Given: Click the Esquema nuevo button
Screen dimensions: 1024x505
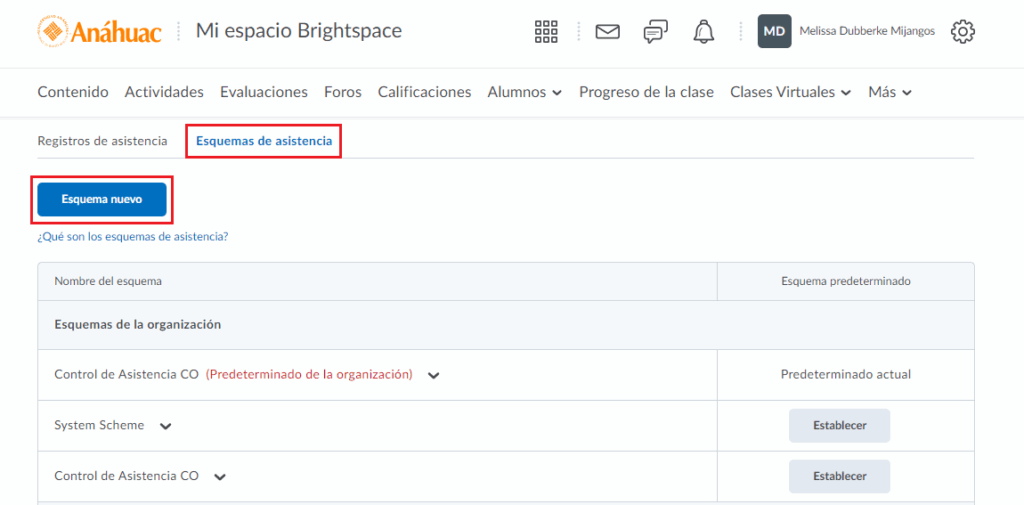Looking at the screenshot, I should (x=102, y=199).
